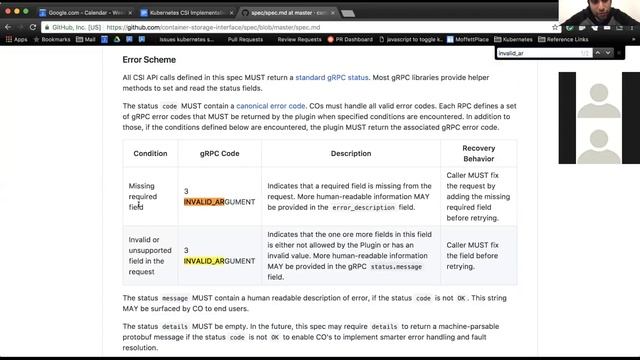The height and width of the screenshot is (360, 640).
Task: Click the Condition column header
Action: click(x=150, y=153)
